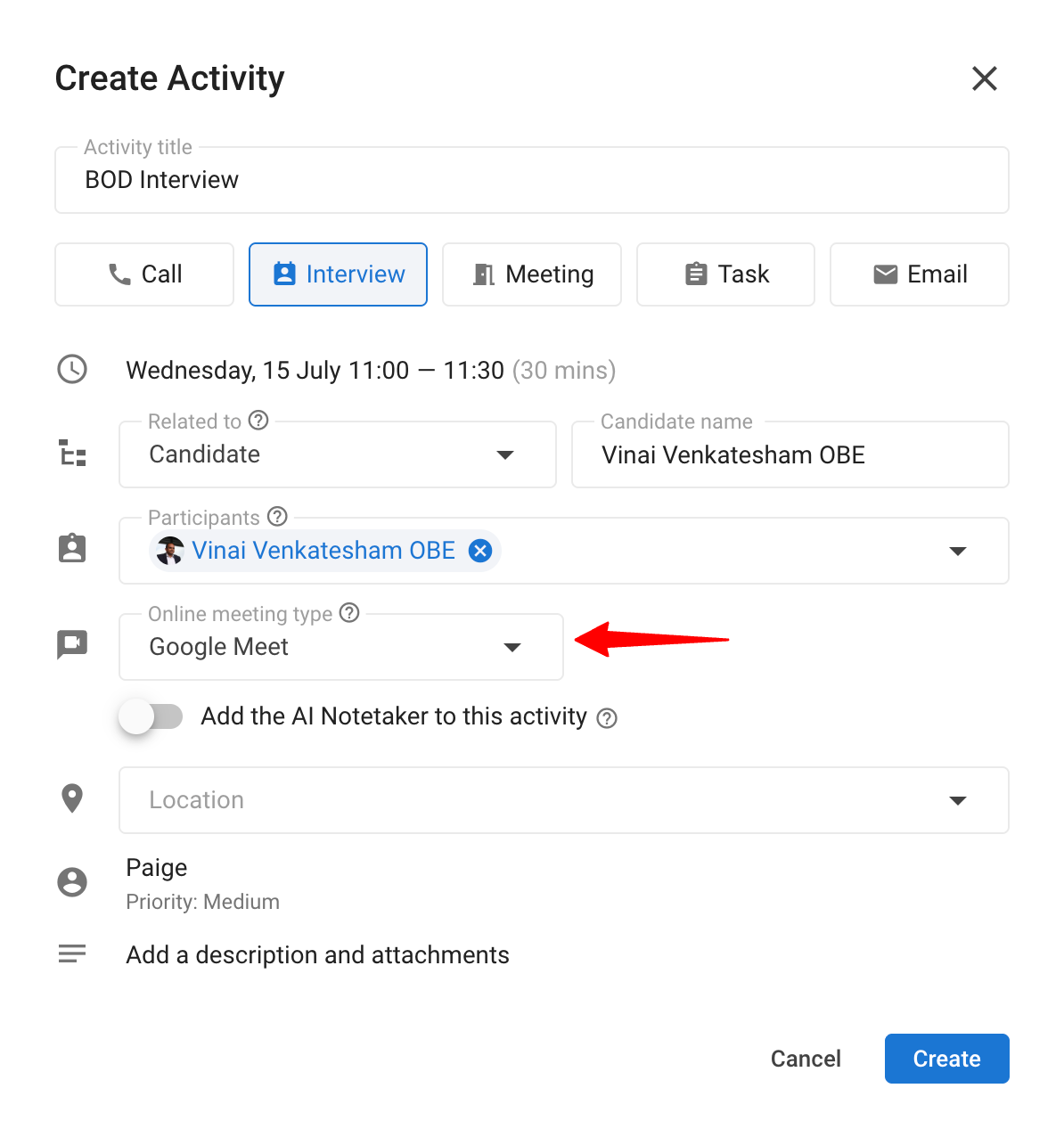Open the Location dropdown
Screen dimensions: 1064x1121
564,800
